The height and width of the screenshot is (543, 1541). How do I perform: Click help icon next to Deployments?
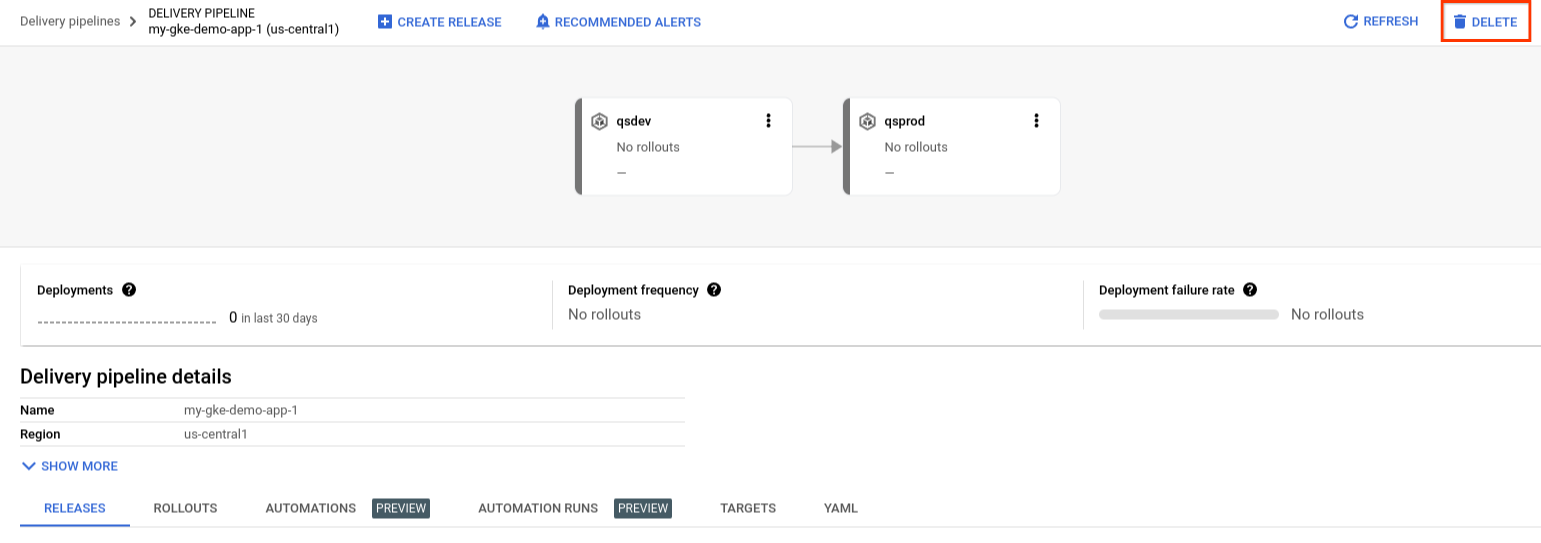coord(129,290)
